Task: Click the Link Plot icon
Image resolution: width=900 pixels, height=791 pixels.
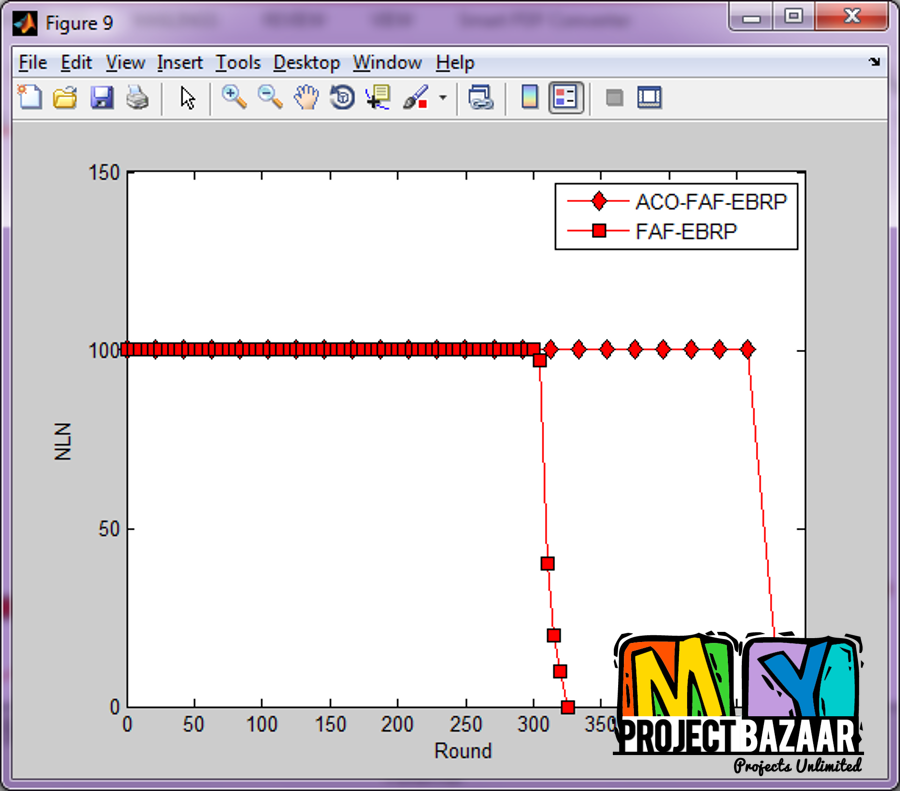Action: click(x=481, y=97)
